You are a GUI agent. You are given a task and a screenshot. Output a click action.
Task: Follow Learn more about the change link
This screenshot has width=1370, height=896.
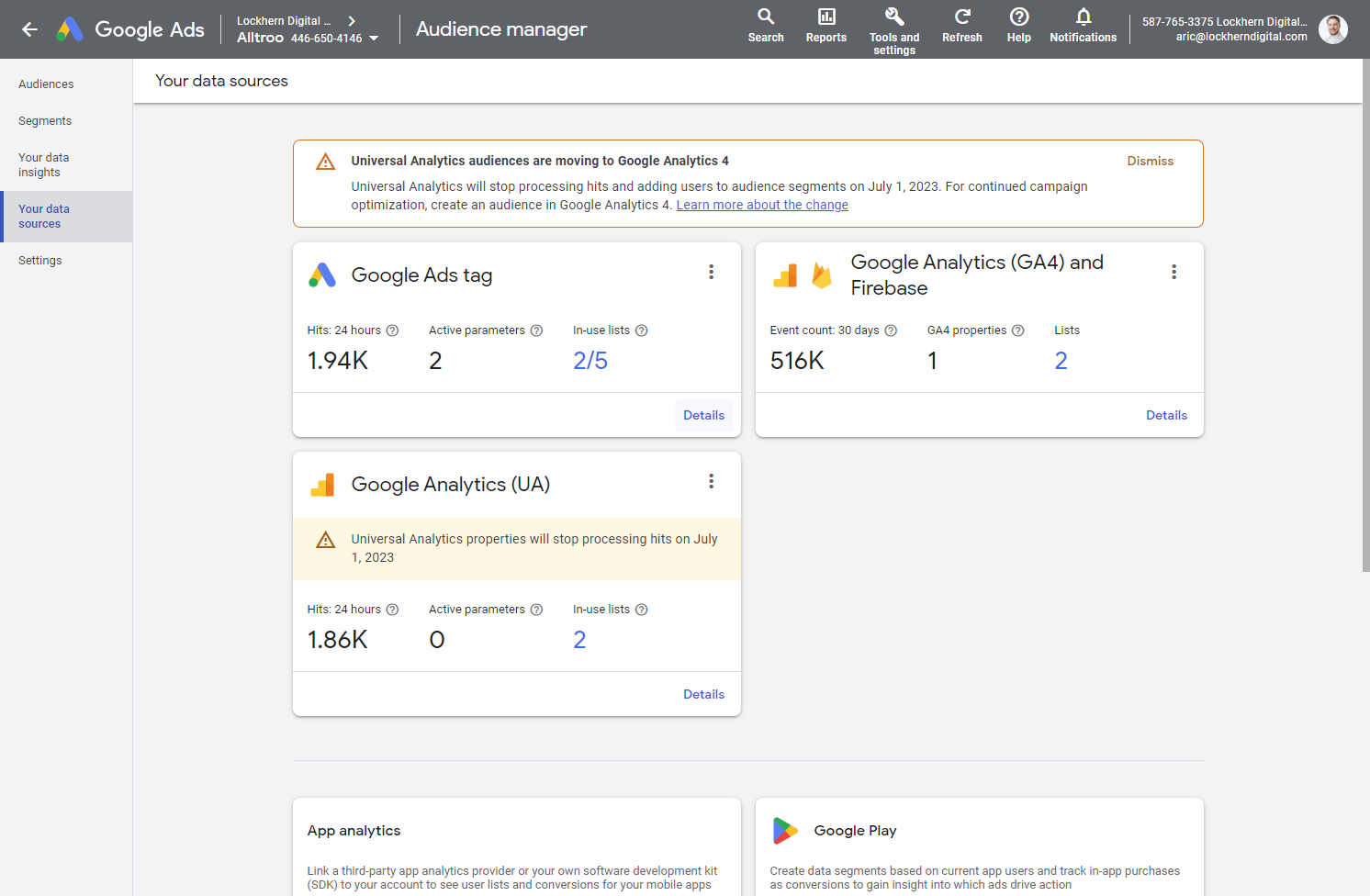pyautogui.click(x=762, y=205)
